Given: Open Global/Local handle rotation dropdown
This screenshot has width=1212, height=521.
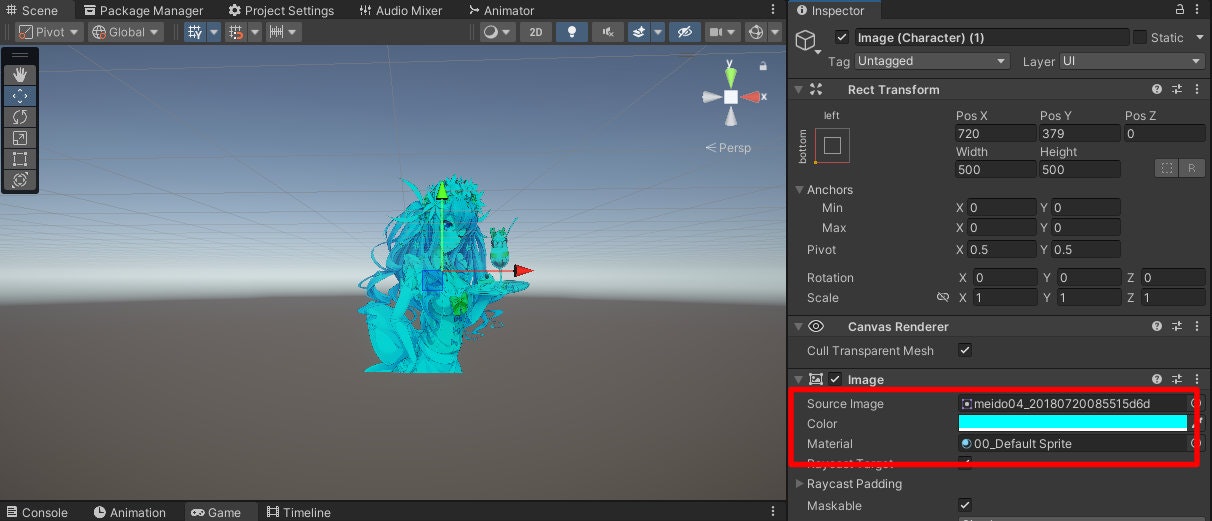Looking at the screenshot, I should click(x=126, y=32).
